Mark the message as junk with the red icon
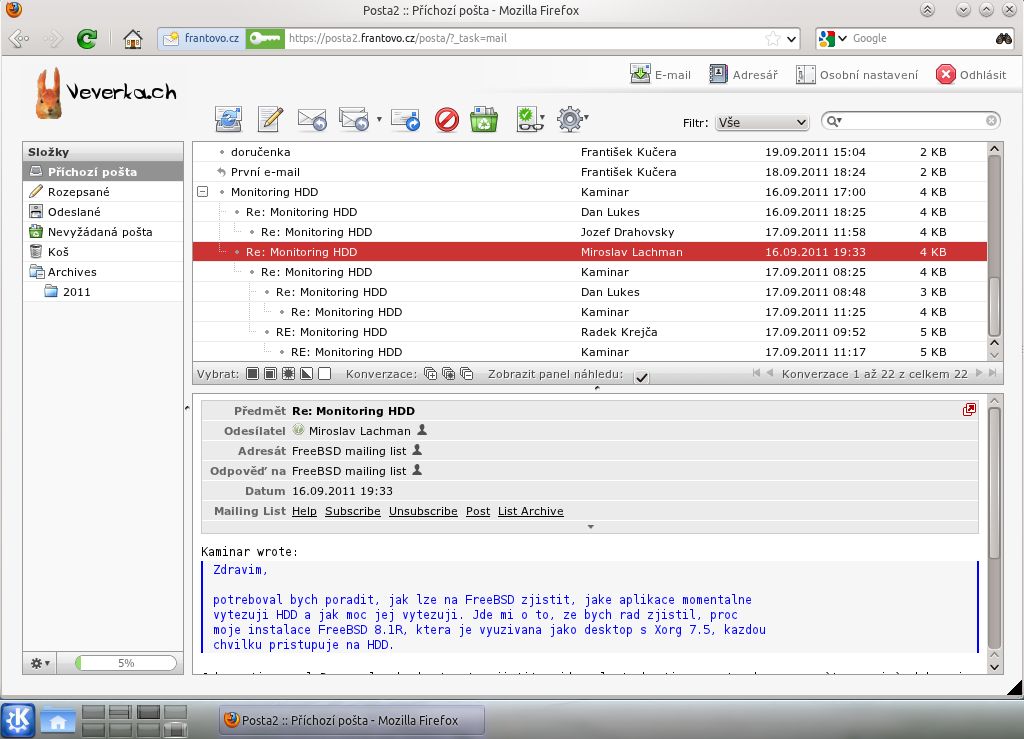Image resolution: width=1024 pixels, height=739 pixels. point(447,120)
